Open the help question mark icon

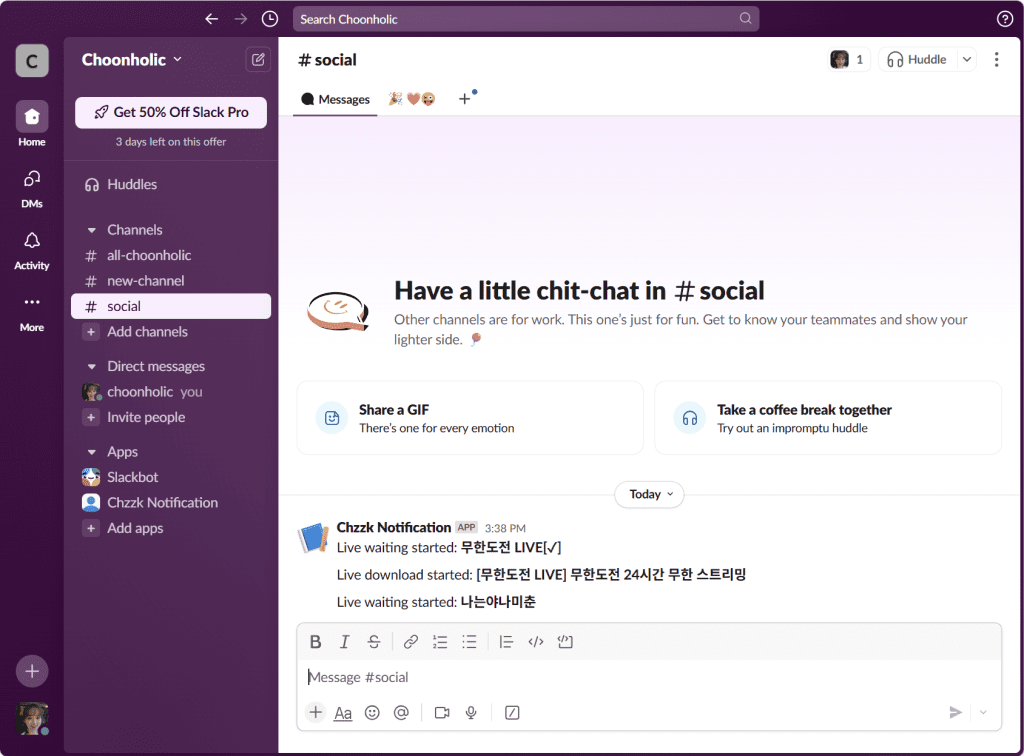(x=1004, y=19)
